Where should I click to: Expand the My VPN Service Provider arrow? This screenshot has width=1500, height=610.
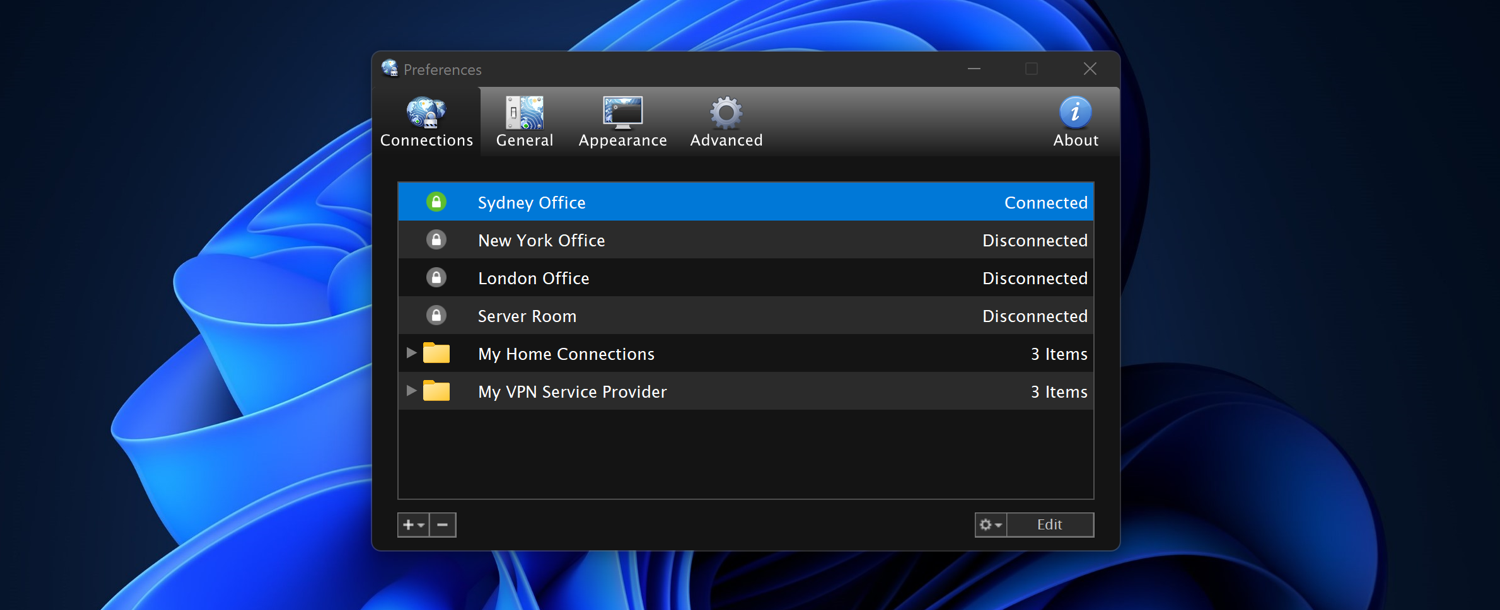pos(411,391)
